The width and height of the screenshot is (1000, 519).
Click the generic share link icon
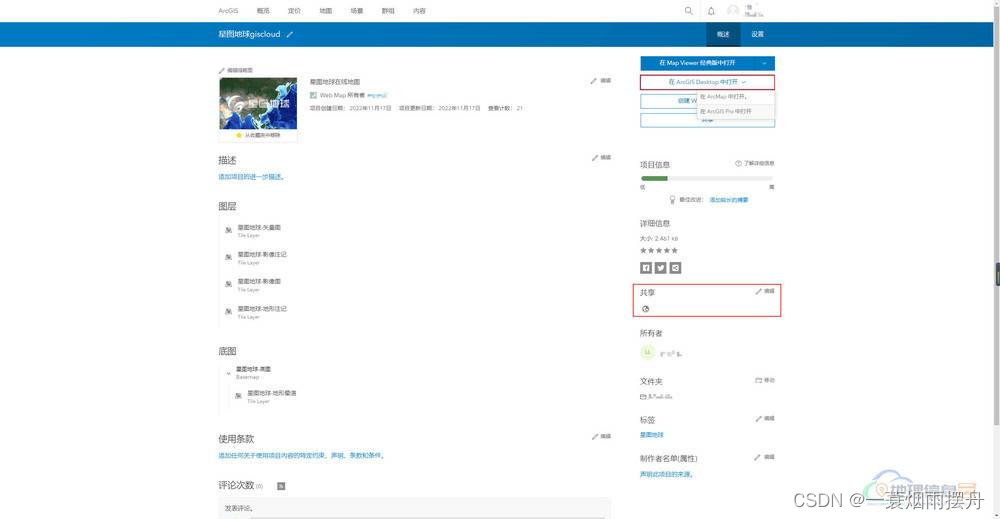tap(675, 268)
